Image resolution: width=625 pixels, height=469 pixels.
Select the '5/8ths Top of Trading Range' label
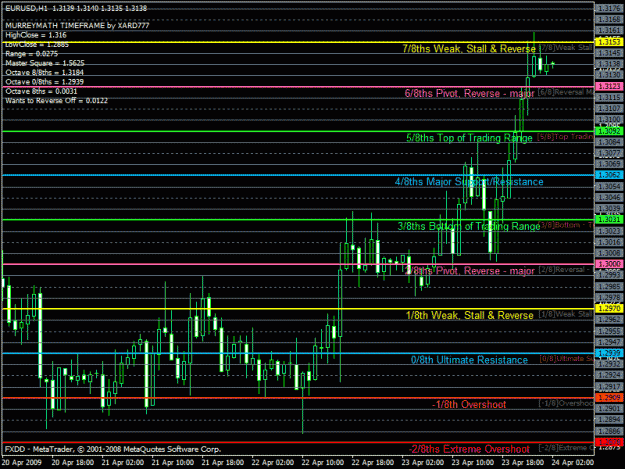pyautogui.click(x=469, y=138)
